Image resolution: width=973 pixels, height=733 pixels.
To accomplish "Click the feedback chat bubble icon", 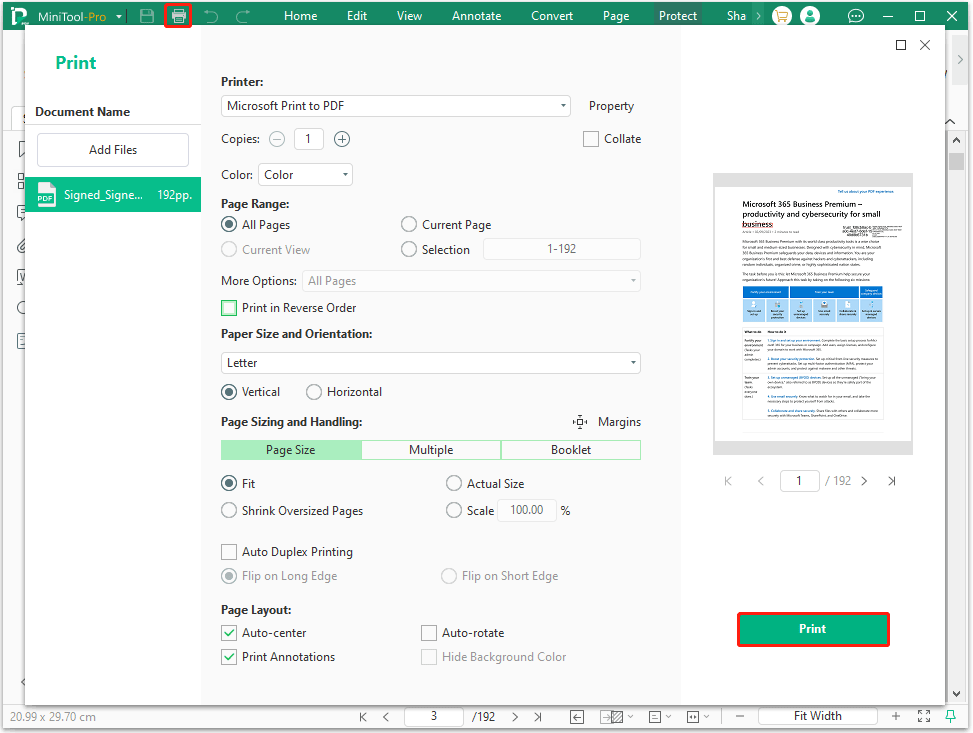I will (855, 15).
